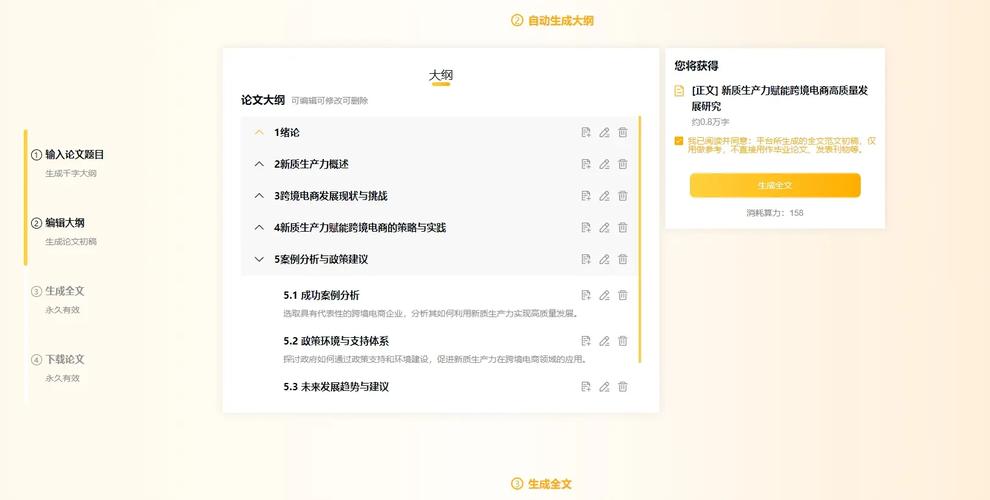This screenshot has width=990, height=500.
Task: Add item after 5.2 政策环境与支持体系
Action: (x=586, y=341)
